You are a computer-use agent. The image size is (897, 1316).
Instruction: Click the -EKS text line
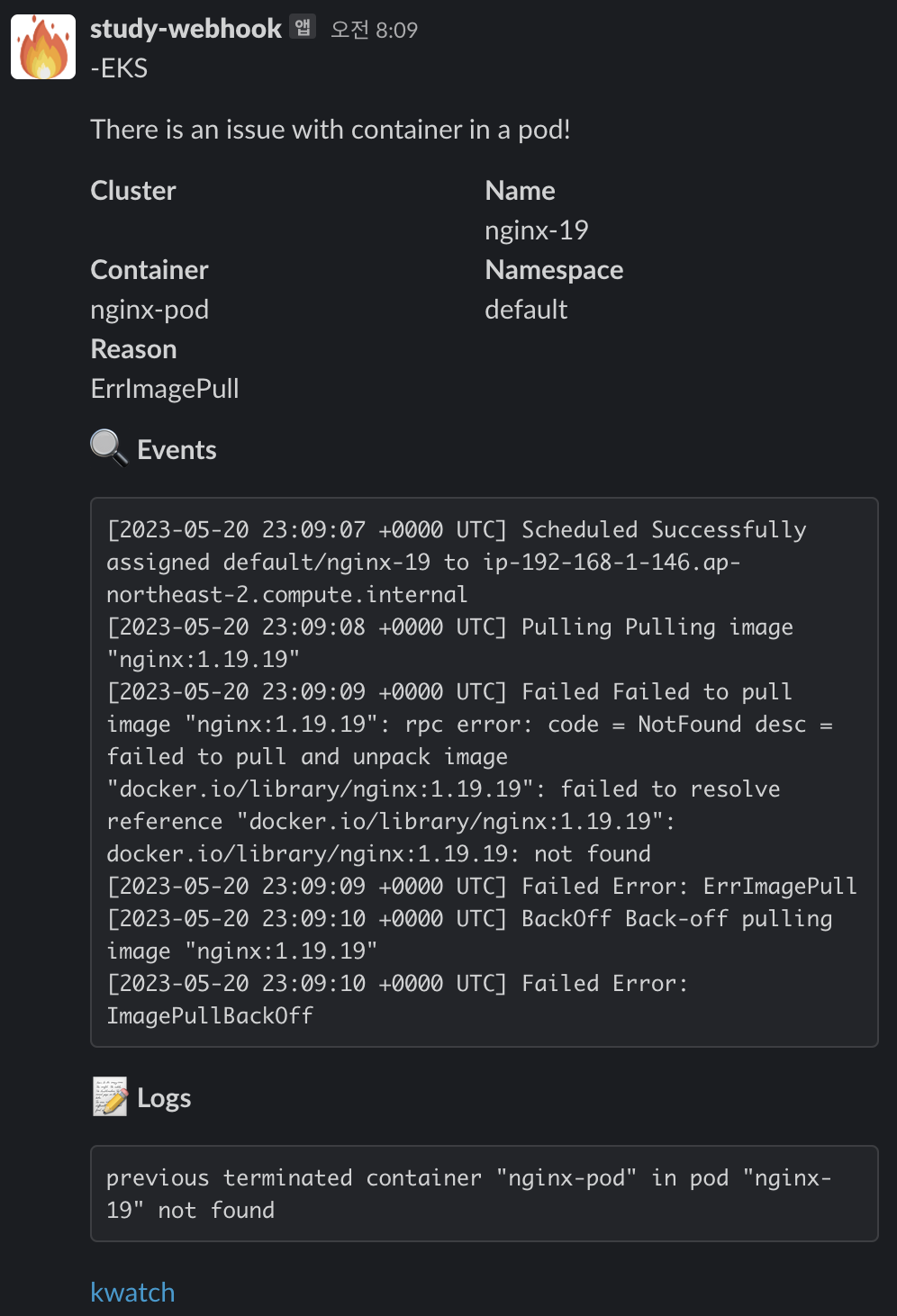point(119,68)
